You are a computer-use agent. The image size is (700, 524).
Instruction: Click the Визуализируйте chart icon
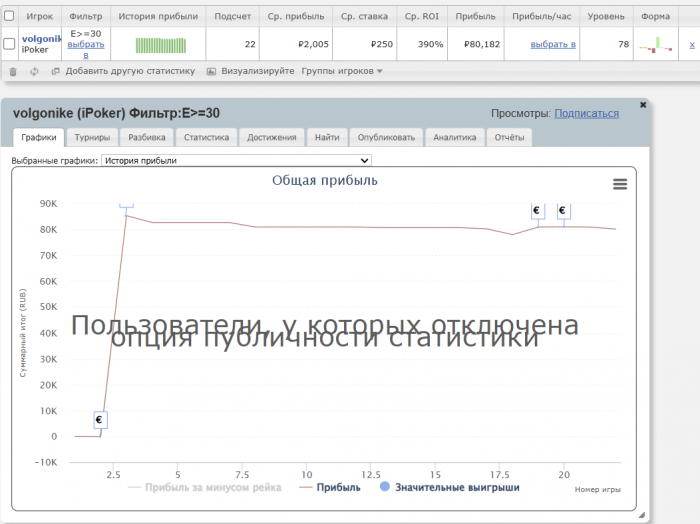tap(211, 71)
